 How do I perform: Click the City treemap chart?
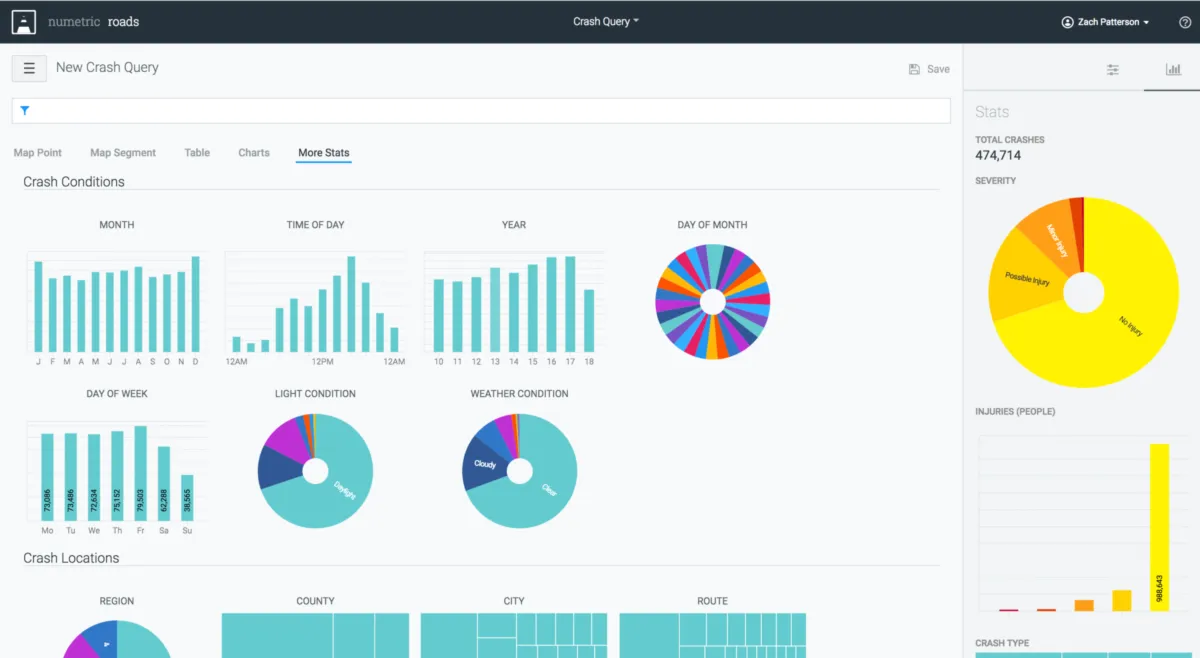pos(514,635)
